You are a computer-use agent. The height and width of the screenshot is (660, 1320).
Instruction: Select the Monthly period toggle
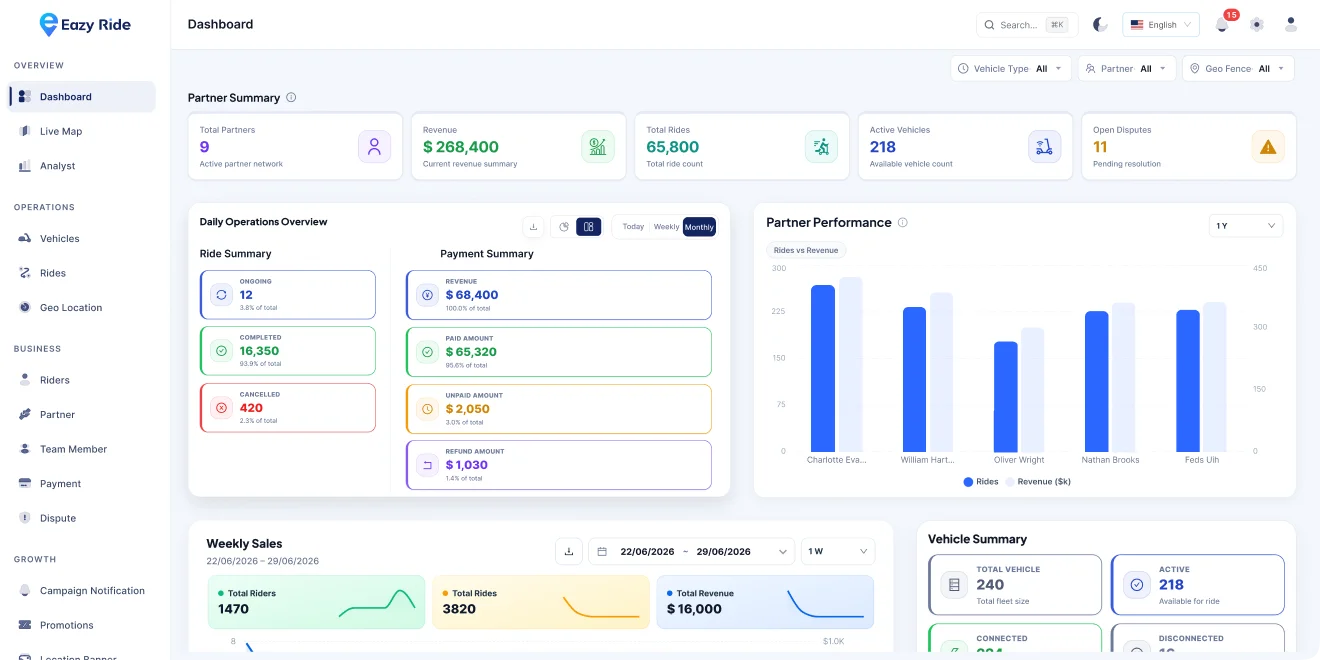tap(699, 227)
